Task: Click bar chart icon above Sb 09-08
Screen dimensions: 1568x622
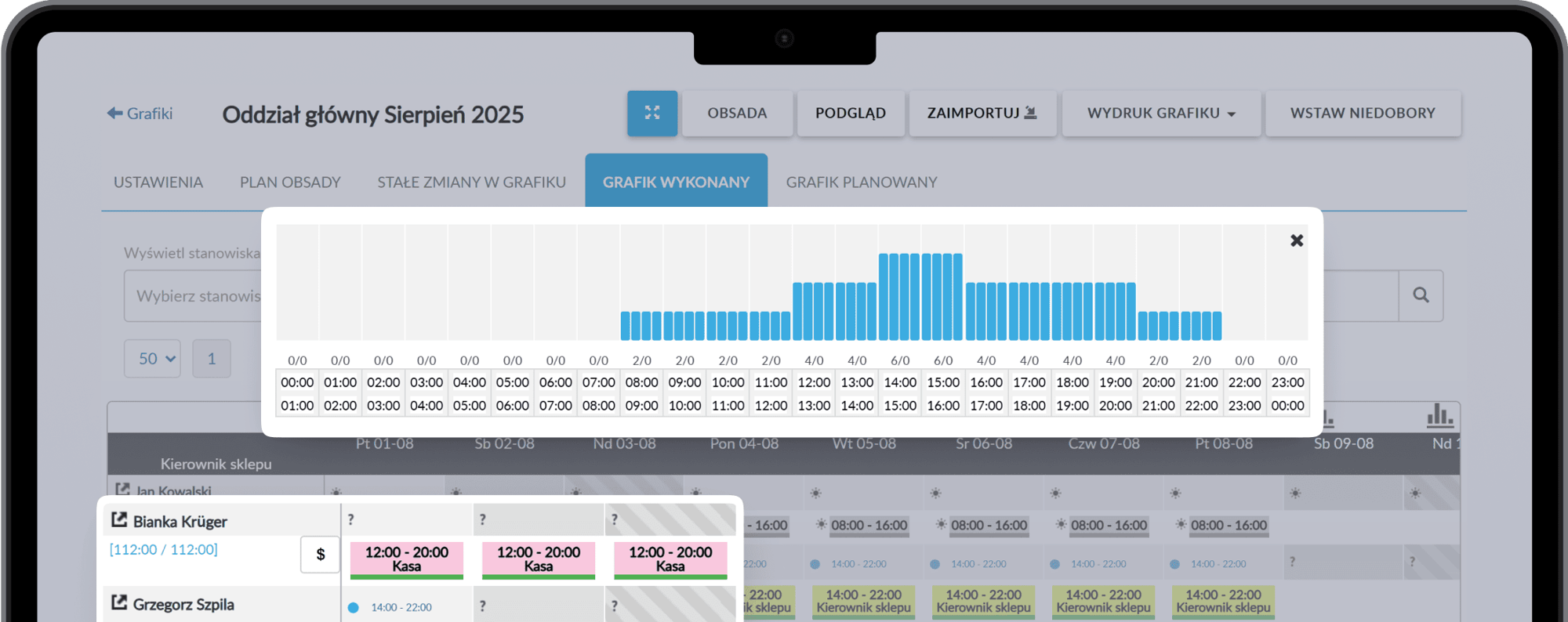Action: (x=1328, y=418)
